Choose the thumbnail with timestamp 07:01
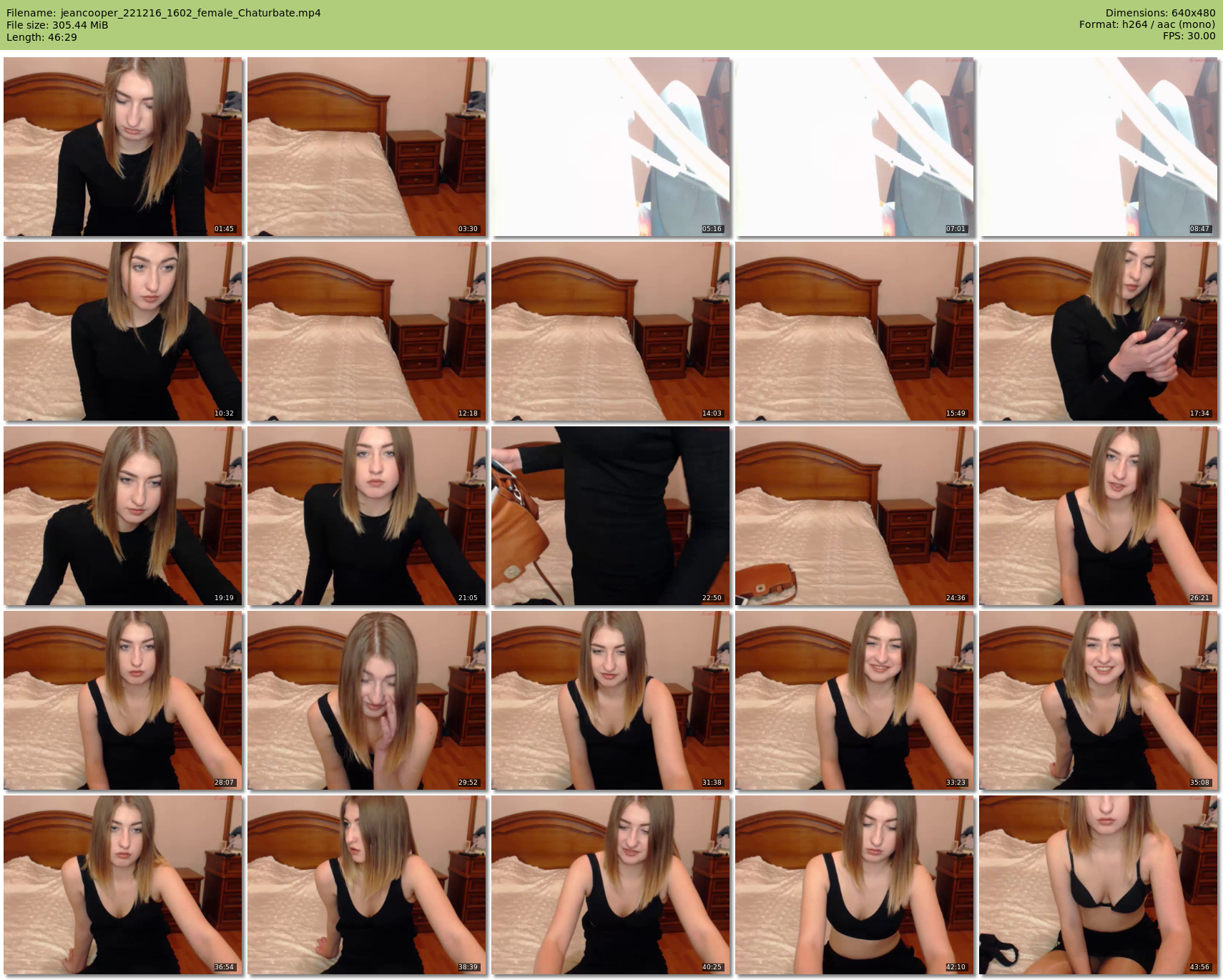This screenshot has height=980, width=1223. 855,147
